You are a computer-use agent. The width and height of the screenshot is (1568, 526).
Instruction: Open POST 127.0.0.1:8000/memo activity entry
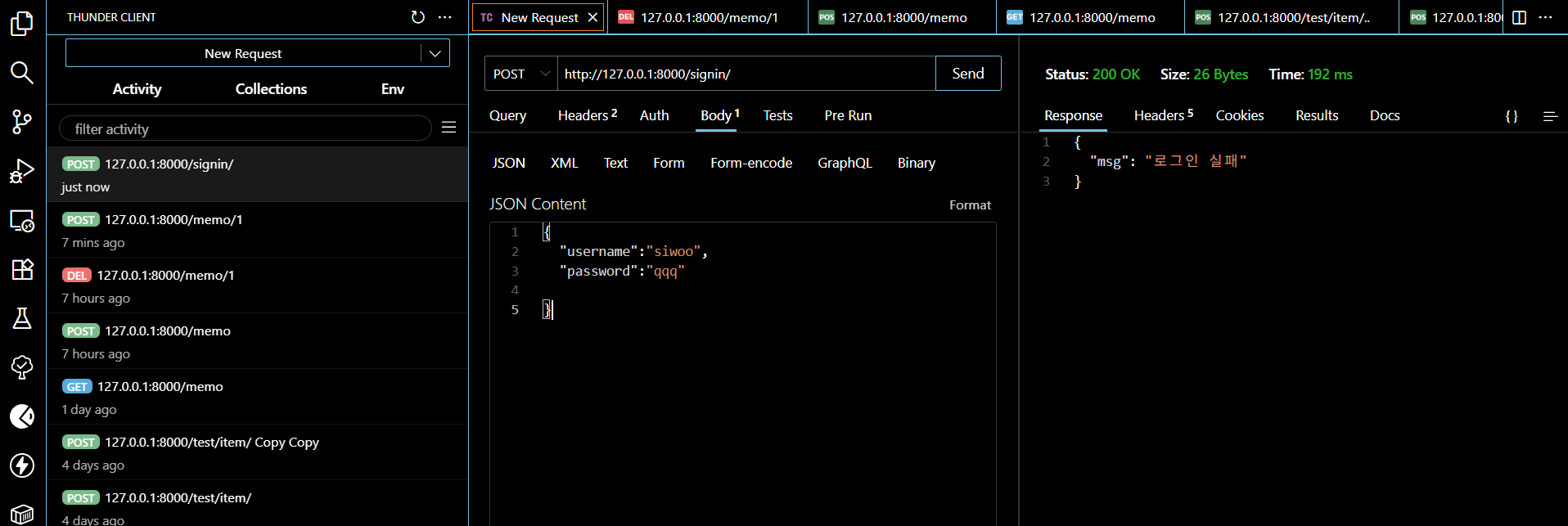[257, 341]
